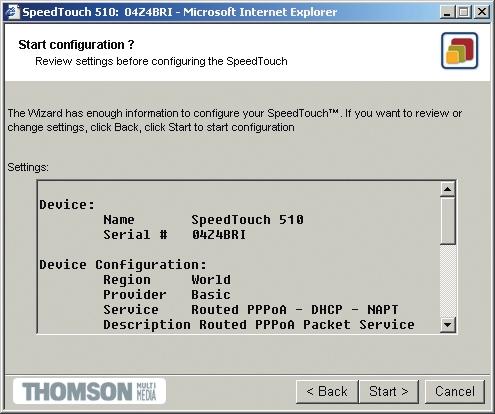
Task: Cancel the configuration wizard
Action: [455, 392]
